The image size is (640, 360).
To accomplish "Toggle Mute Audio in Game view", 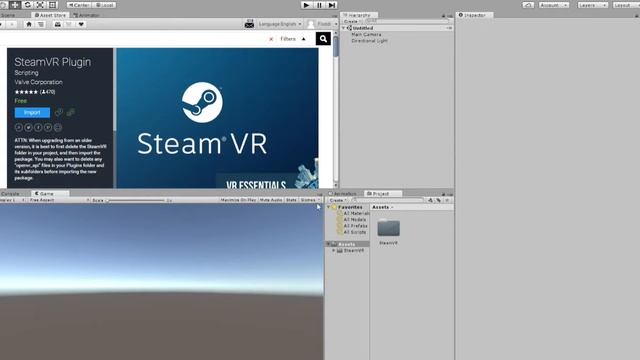I will pos(271,200).
